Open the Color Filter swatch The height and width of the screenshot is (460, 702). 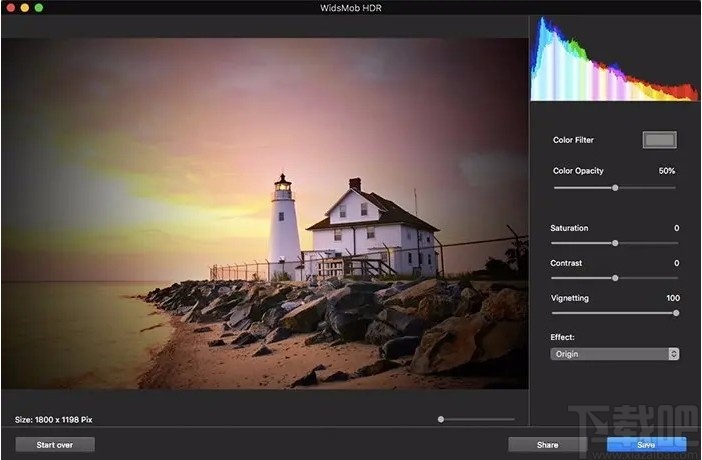click(659, 140)
